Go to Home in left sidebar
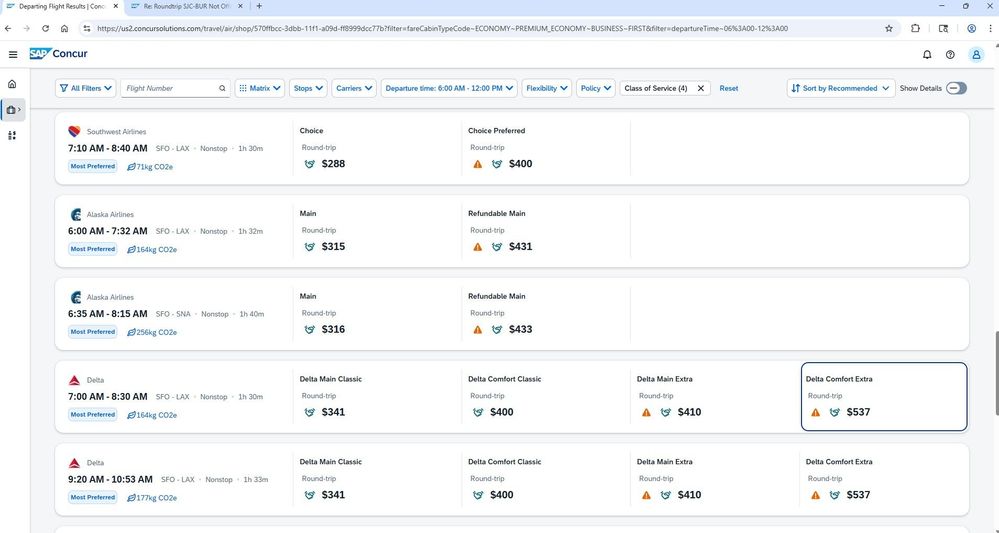Viewport: 999px width, 533px height. tap(12, 84)
